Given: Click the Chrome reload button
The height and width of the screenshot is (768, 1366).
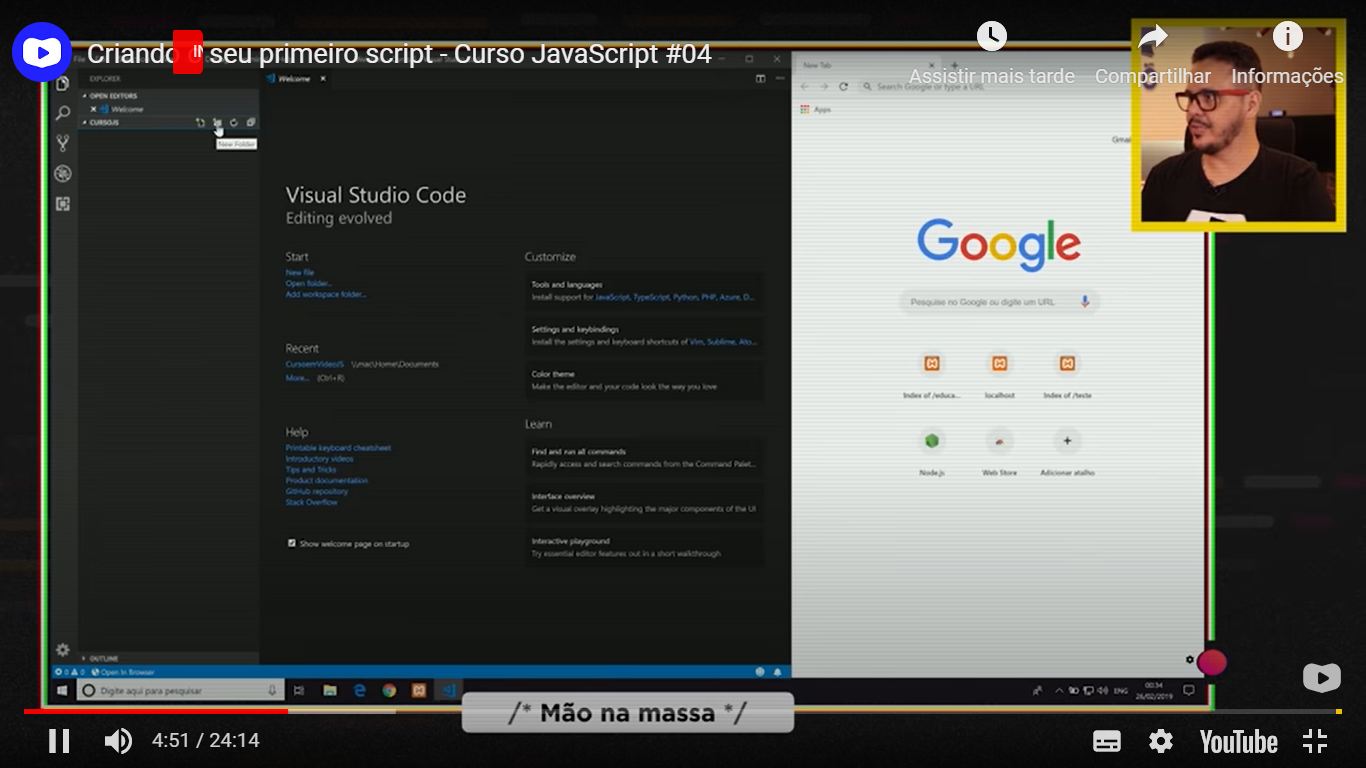Looking at the screenshot, I should click(x=843, y=87).
